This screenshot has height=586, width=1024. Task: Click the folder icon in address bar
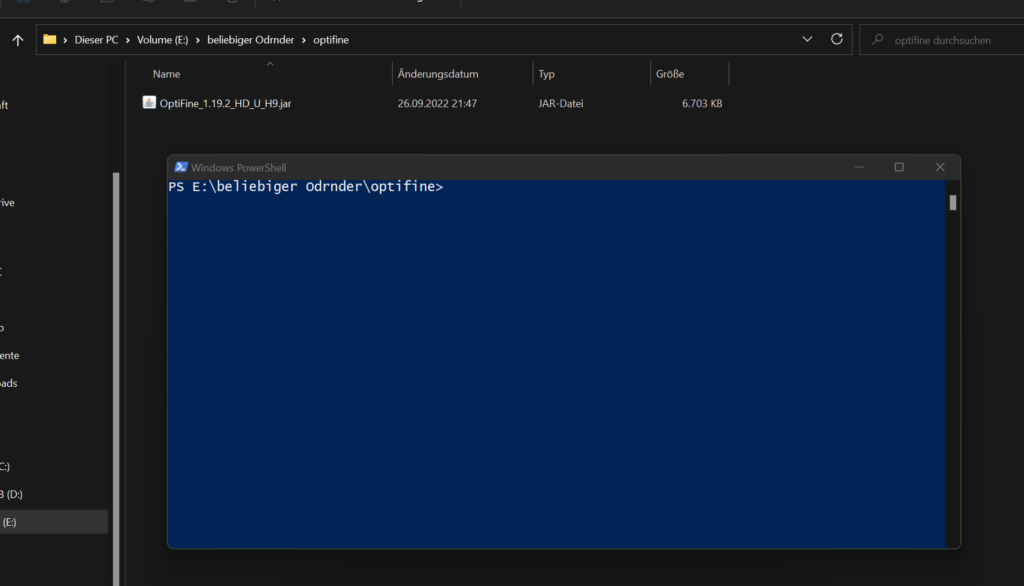pyautogui.click(x=50, y=40)
